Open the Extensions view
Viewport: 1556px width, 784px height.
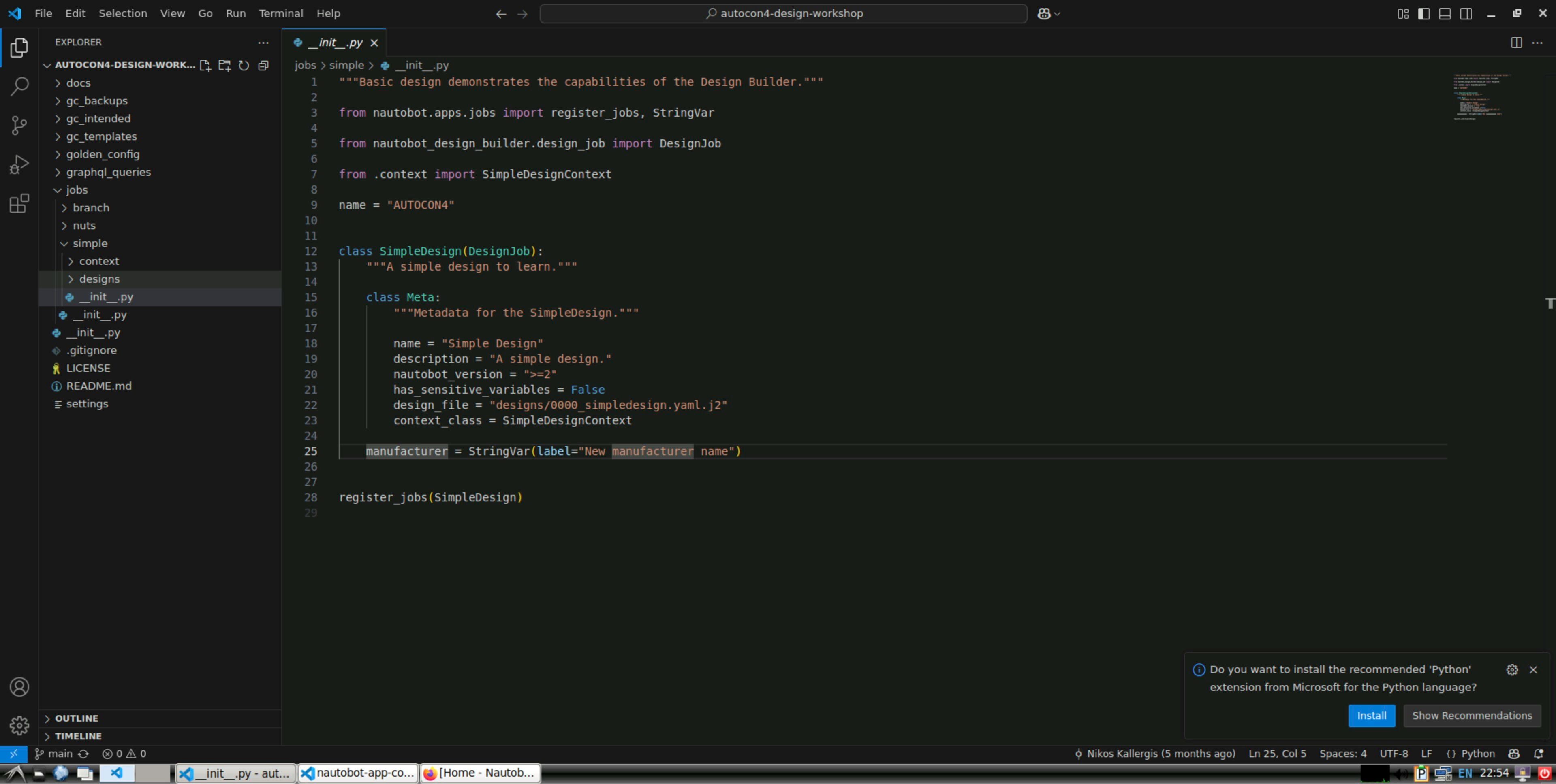pos(19,204)
